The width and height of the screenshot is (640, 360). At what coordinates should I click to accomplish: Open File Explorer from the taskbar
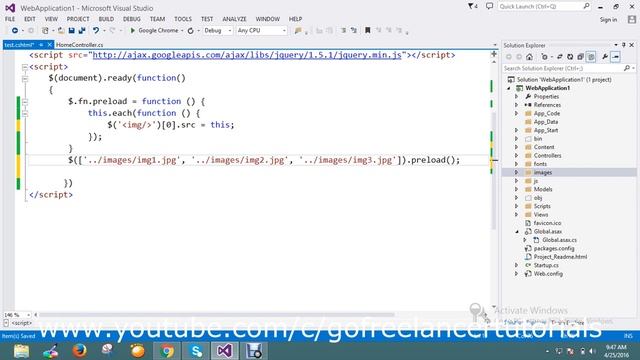pyautogui.click(x=21, y=351)
